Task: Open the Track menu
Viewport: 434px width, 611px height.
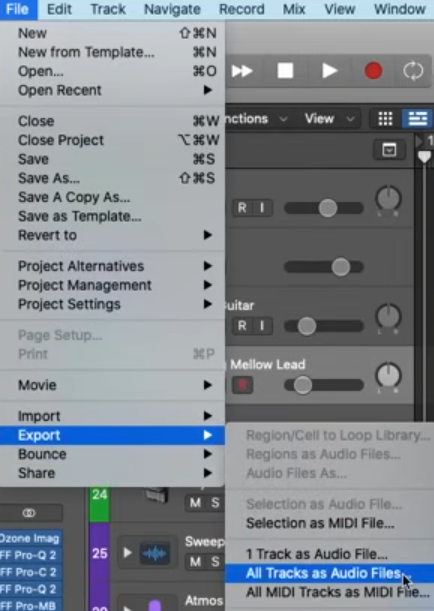Action: [108, 9]
